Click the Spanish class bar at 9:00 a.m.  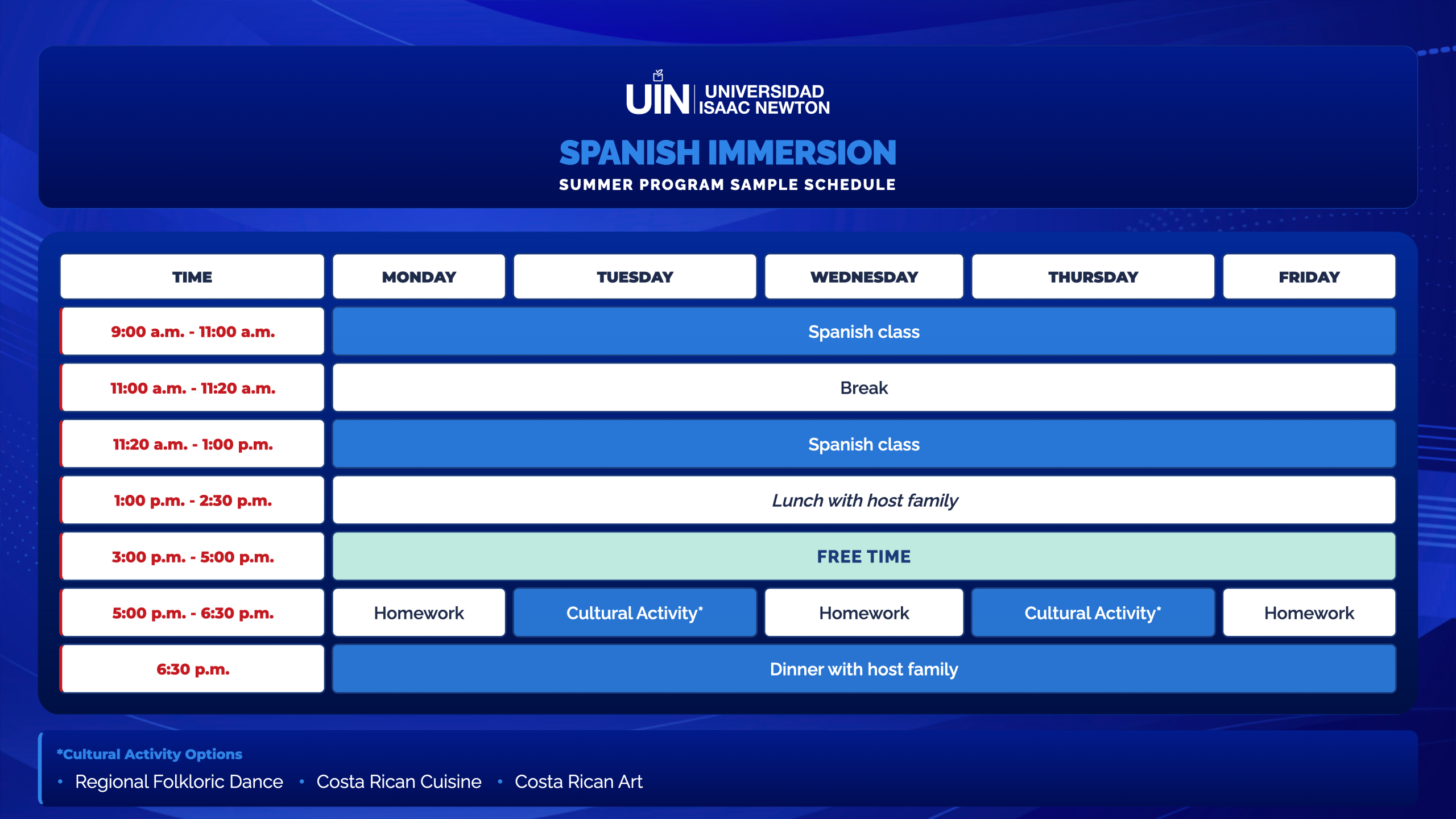864,332
